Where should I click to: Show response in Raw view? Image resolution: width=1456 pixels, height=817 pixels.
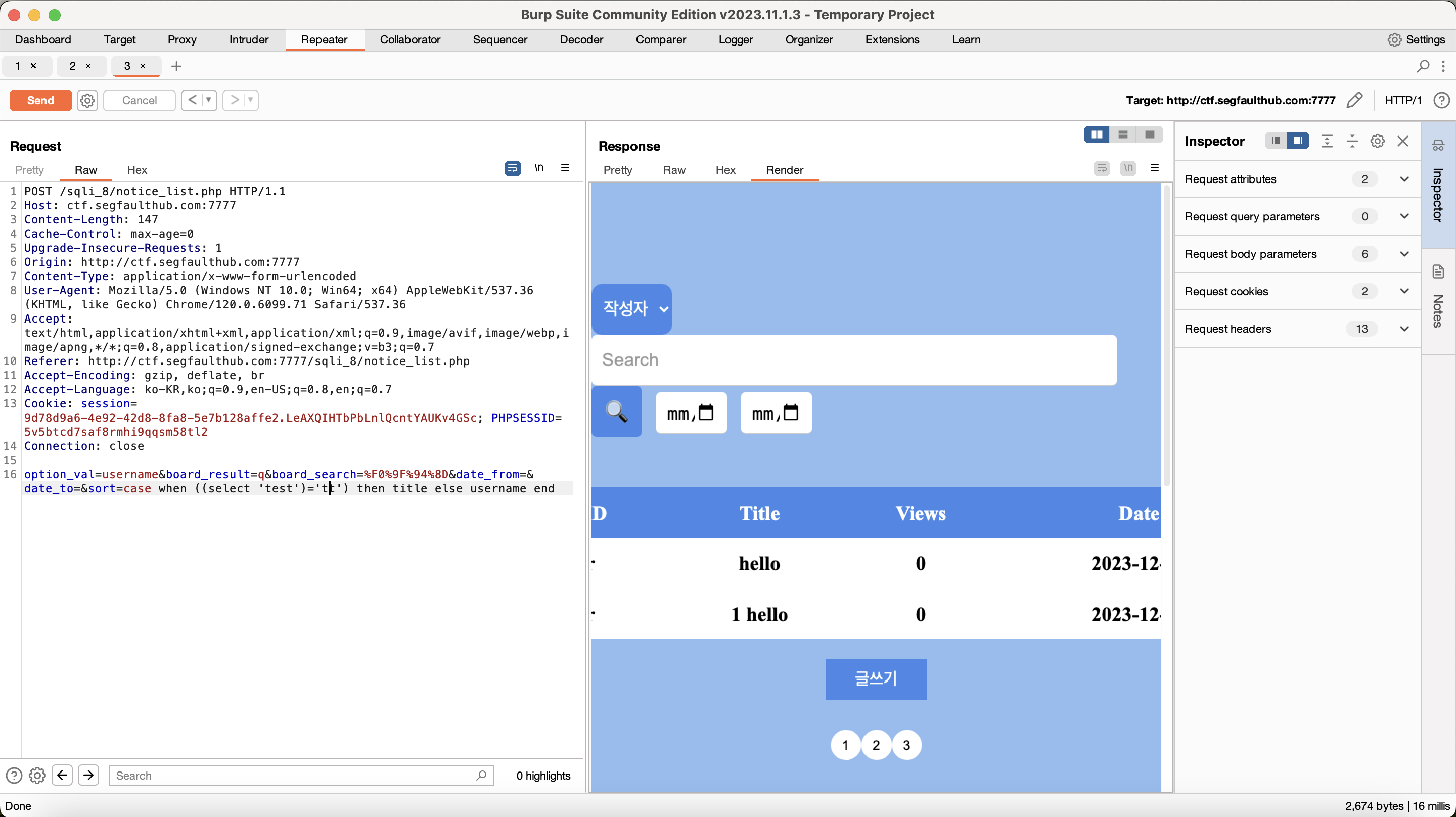[674, 170]
